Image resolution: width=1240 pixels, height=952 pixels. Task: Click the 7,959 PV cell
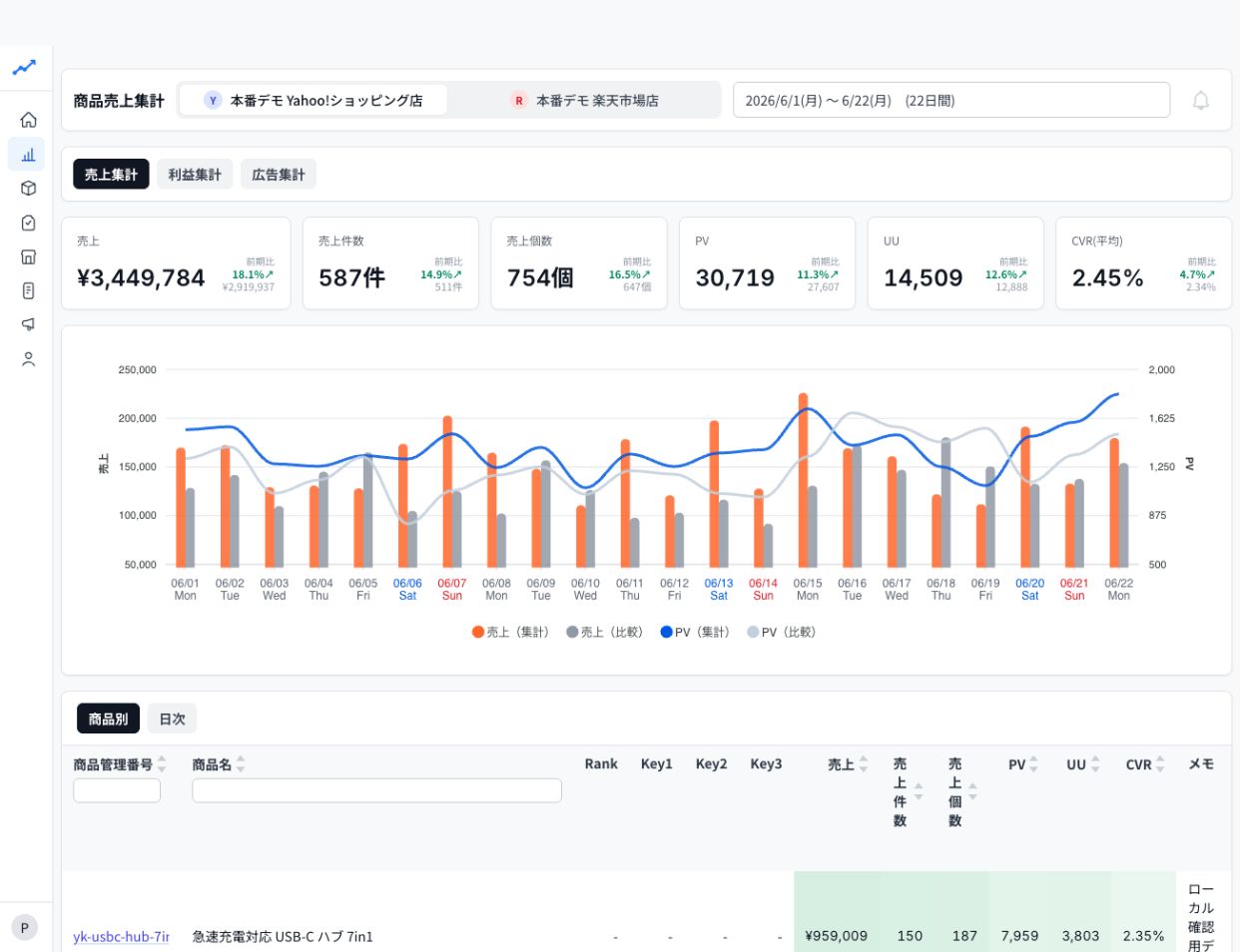click(x=1019, y=936)
